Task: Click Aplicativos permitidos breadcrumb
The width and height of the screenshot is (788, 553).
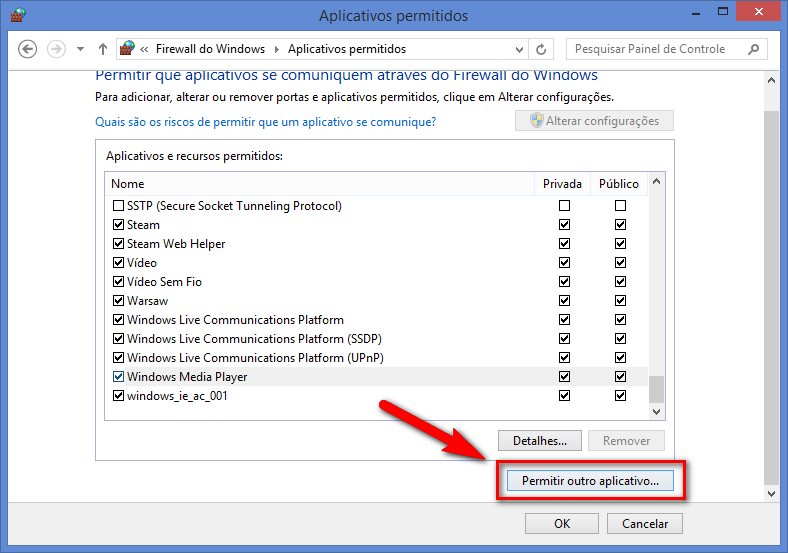Action: pyautogui.click(x=347, y=49)
